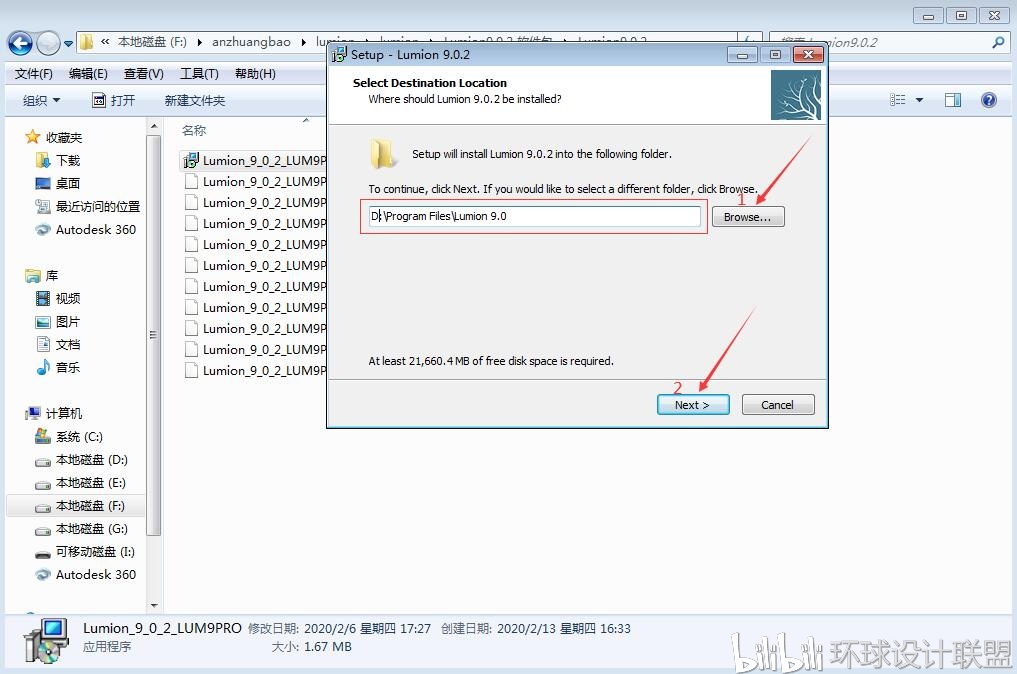Click the Explorer forward arrow button
This screenshot has width=1017, height=674.
[x=48, y=43]
